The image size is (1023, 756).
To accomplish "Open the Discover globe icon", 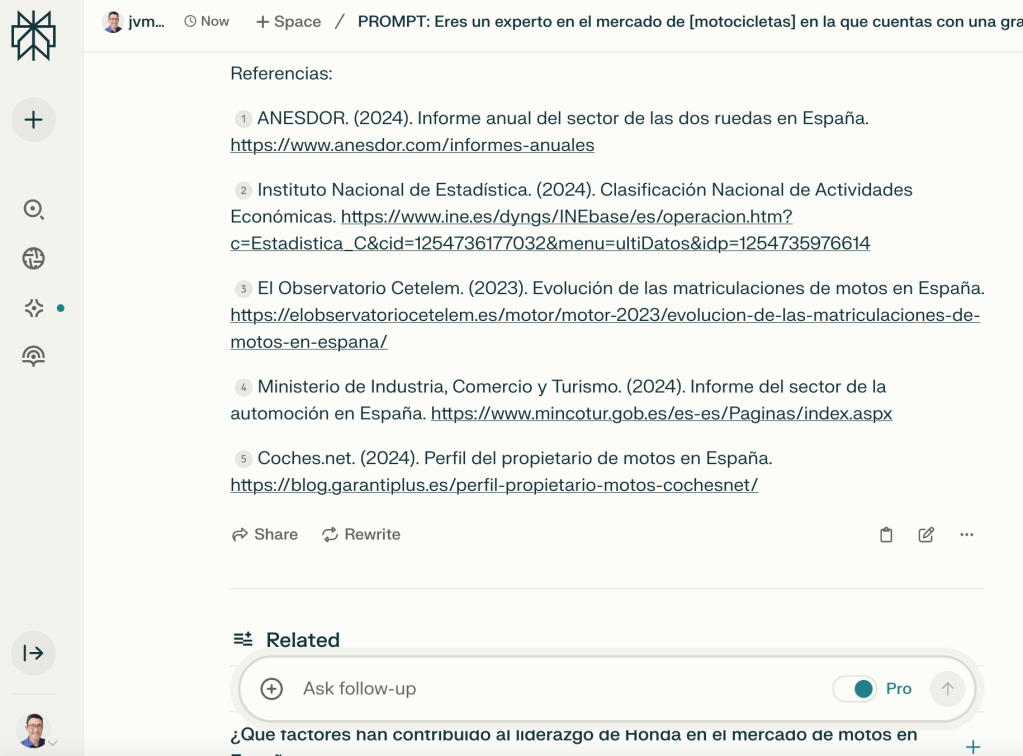I will (x=33, y=259).
